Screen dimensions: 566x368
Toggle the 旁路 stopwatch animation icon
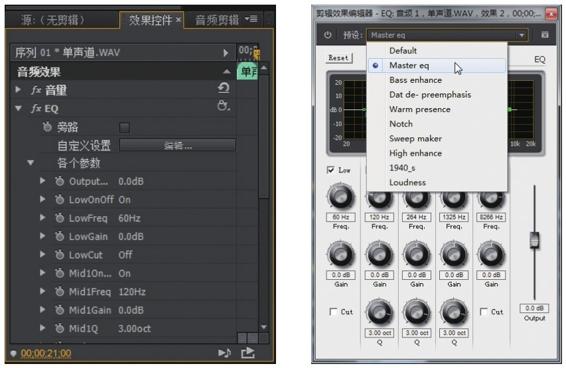coord(47,127)
